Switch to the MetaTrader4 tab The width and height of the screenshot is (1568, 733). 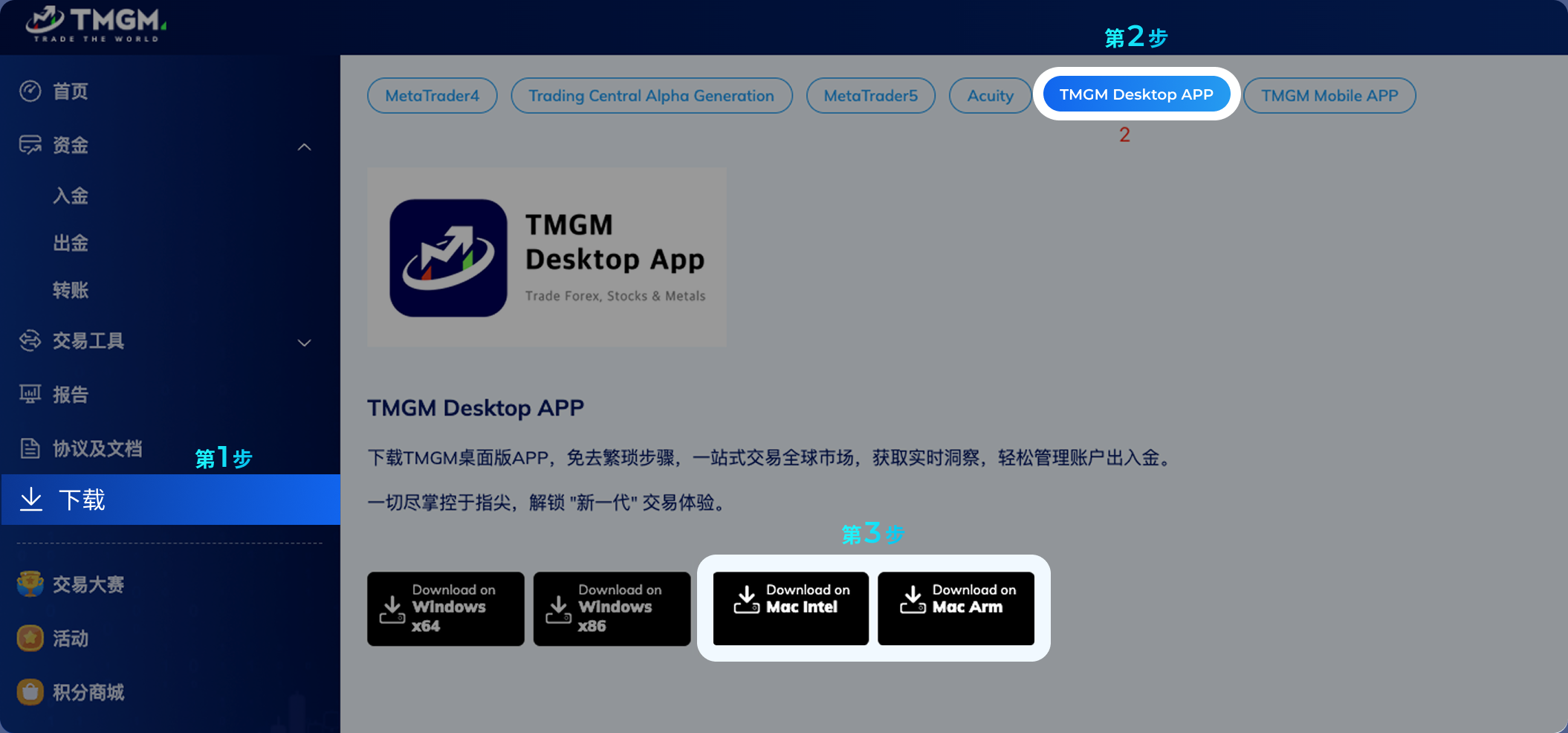(432, 96)
